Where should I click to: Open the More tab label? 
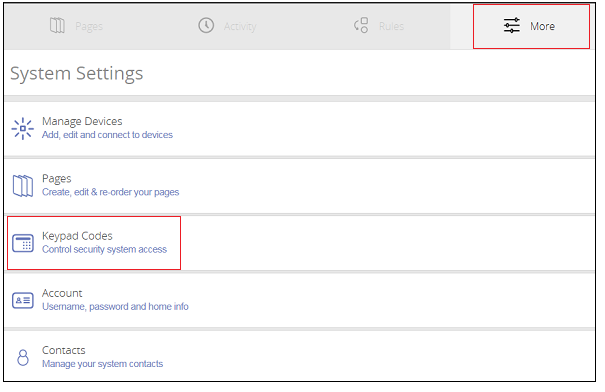(542, 26)
